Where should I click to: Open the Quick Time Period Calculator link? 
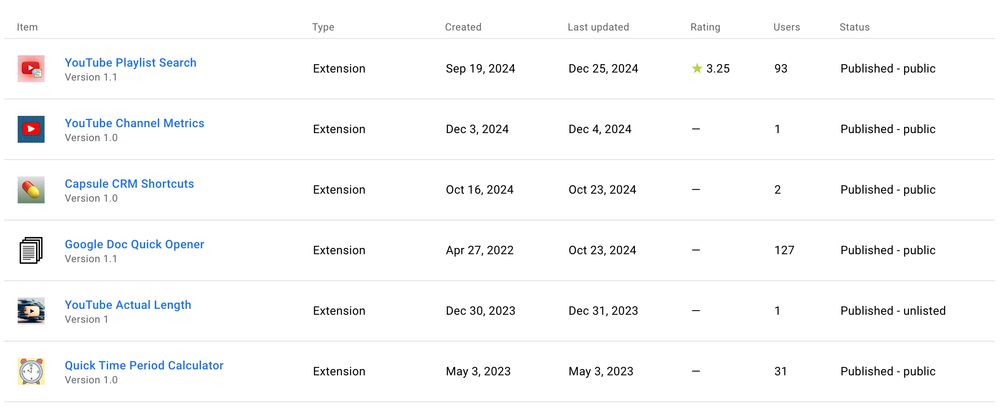tap(144, 366)
